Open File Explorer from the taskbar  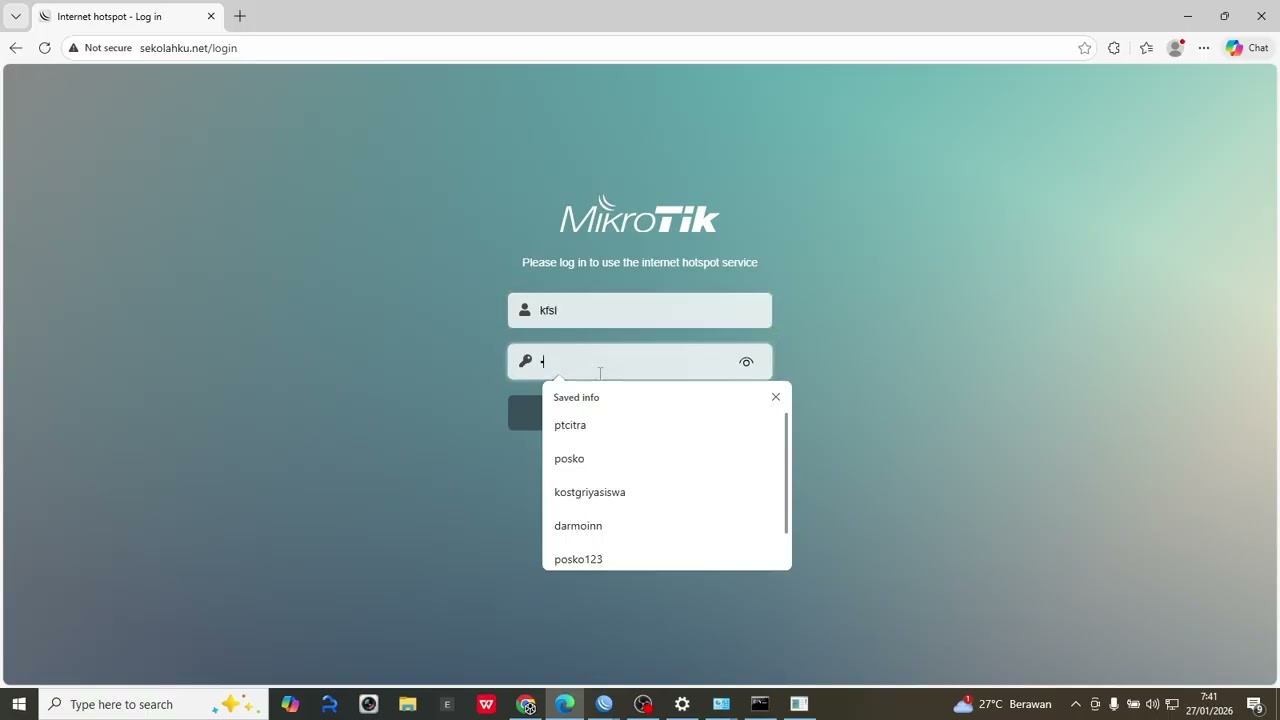[x=408, y=704]
